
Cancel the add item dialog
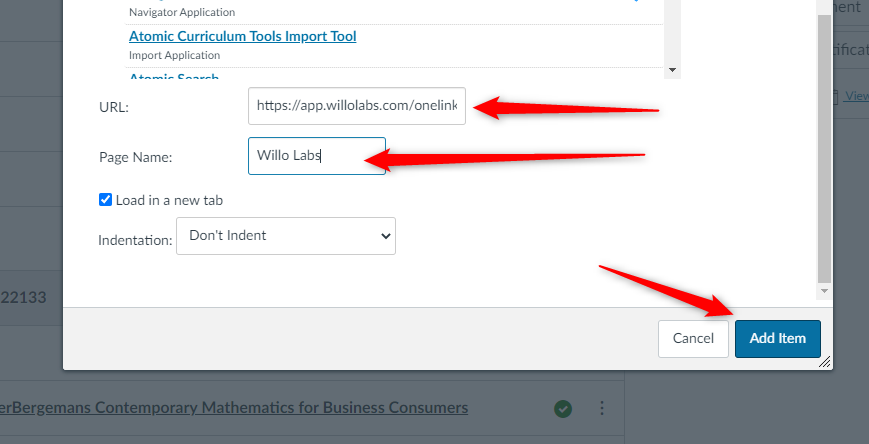[x=693, y=339]
